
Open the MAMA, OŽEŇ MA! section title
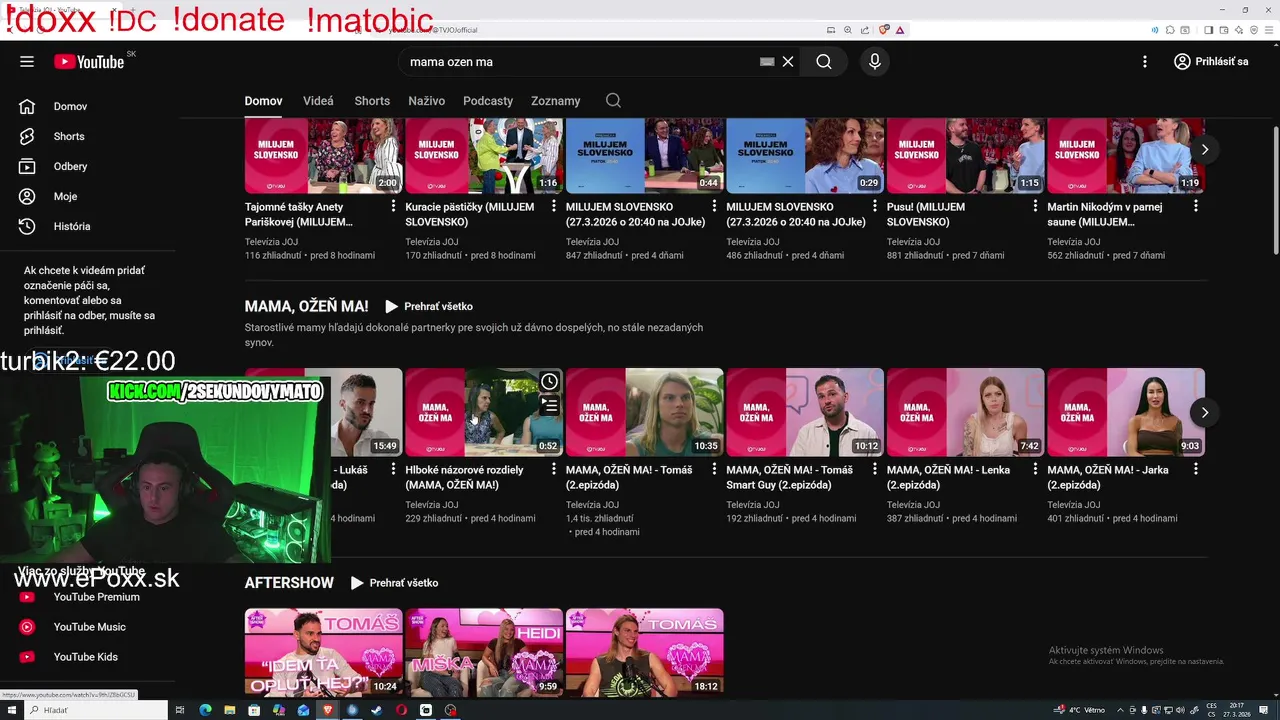[306, 307]
